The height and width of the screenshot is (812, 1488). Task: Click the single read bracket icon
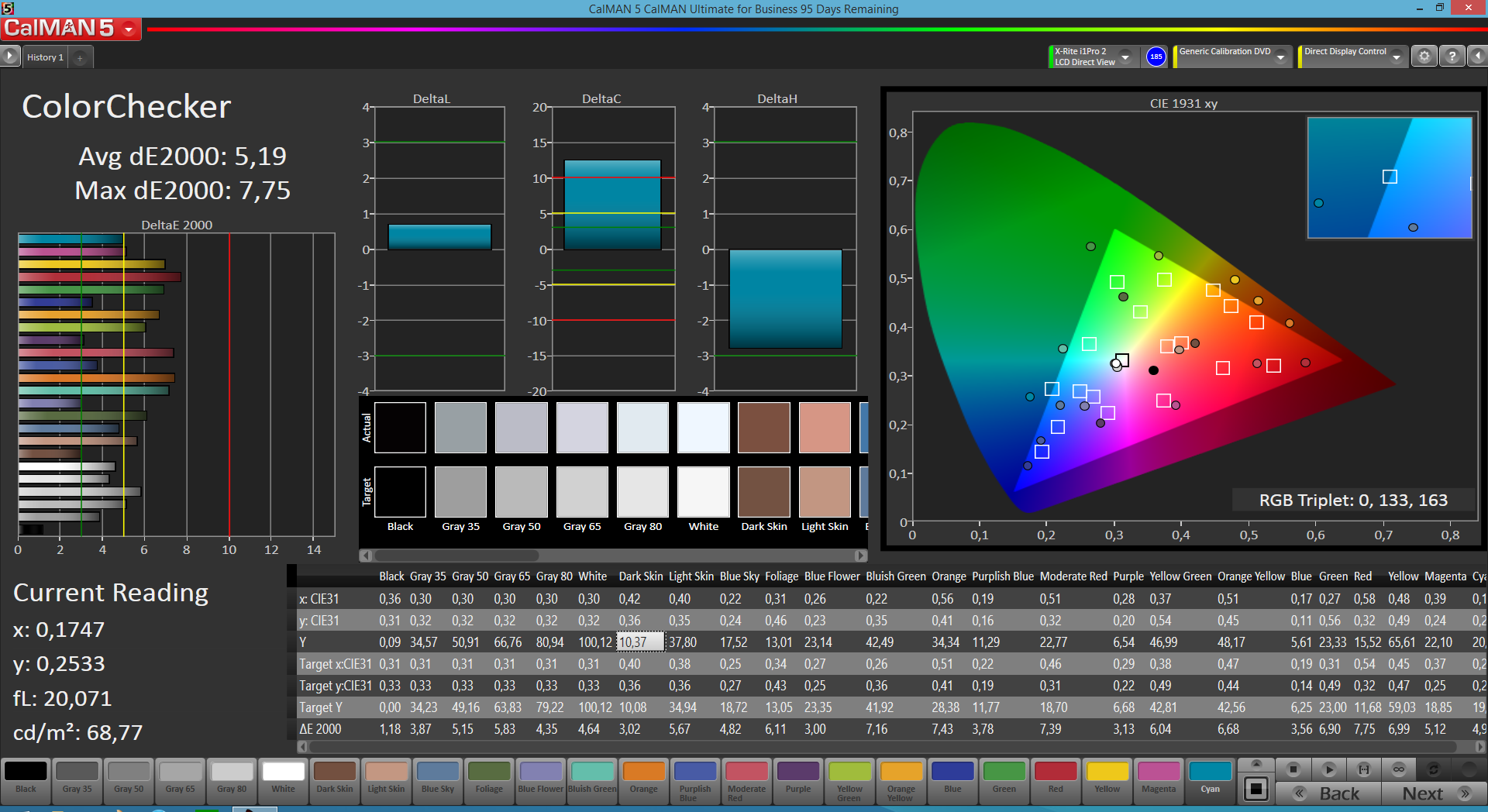tap(1364, 769)
